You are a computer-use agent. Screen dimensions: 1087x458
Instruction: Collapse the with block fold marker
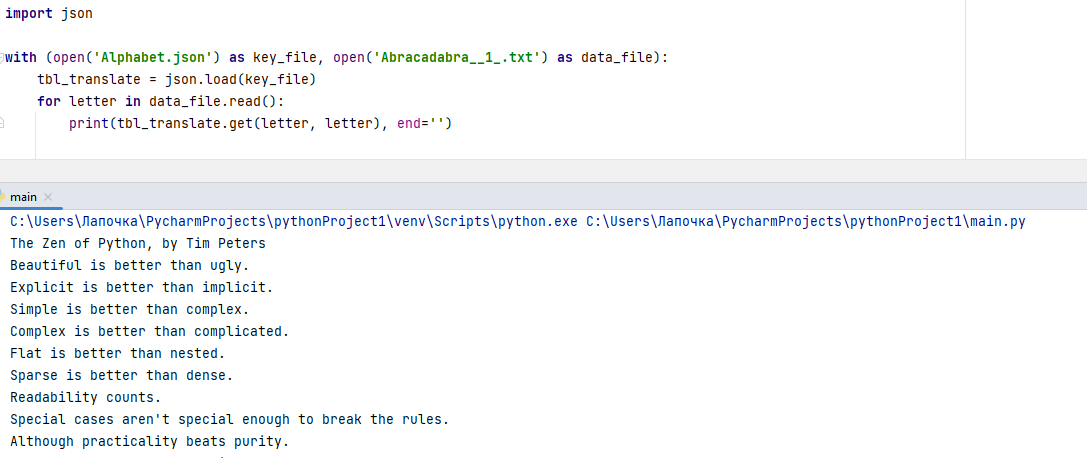click(x=2, y=58)
